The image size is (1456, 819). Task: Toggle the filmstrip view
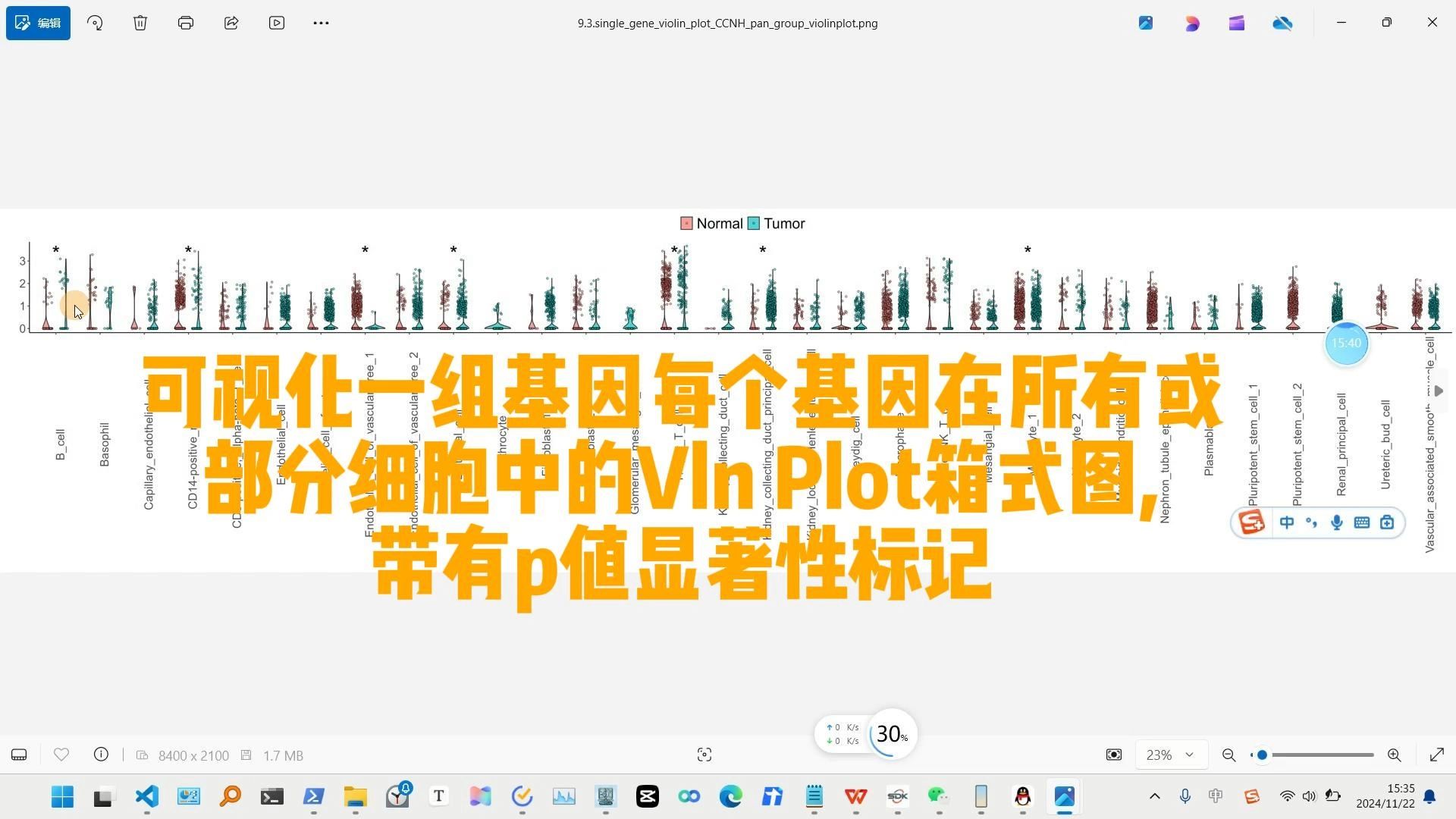point(18,755)
